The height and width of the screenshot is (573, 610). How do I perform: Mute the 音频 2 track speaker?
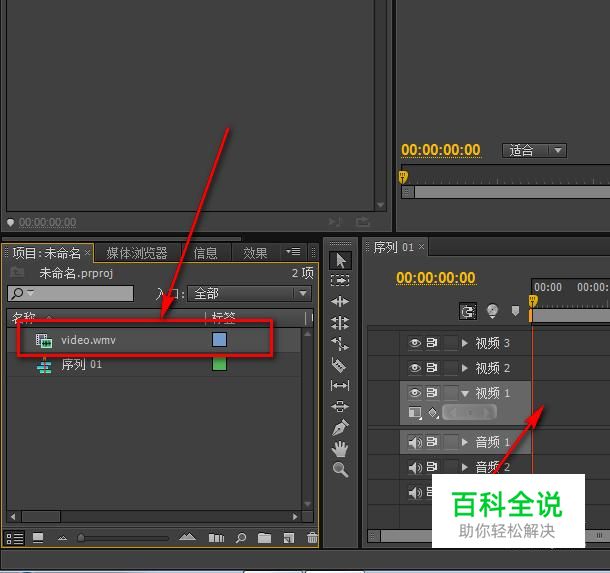(415, 467)
